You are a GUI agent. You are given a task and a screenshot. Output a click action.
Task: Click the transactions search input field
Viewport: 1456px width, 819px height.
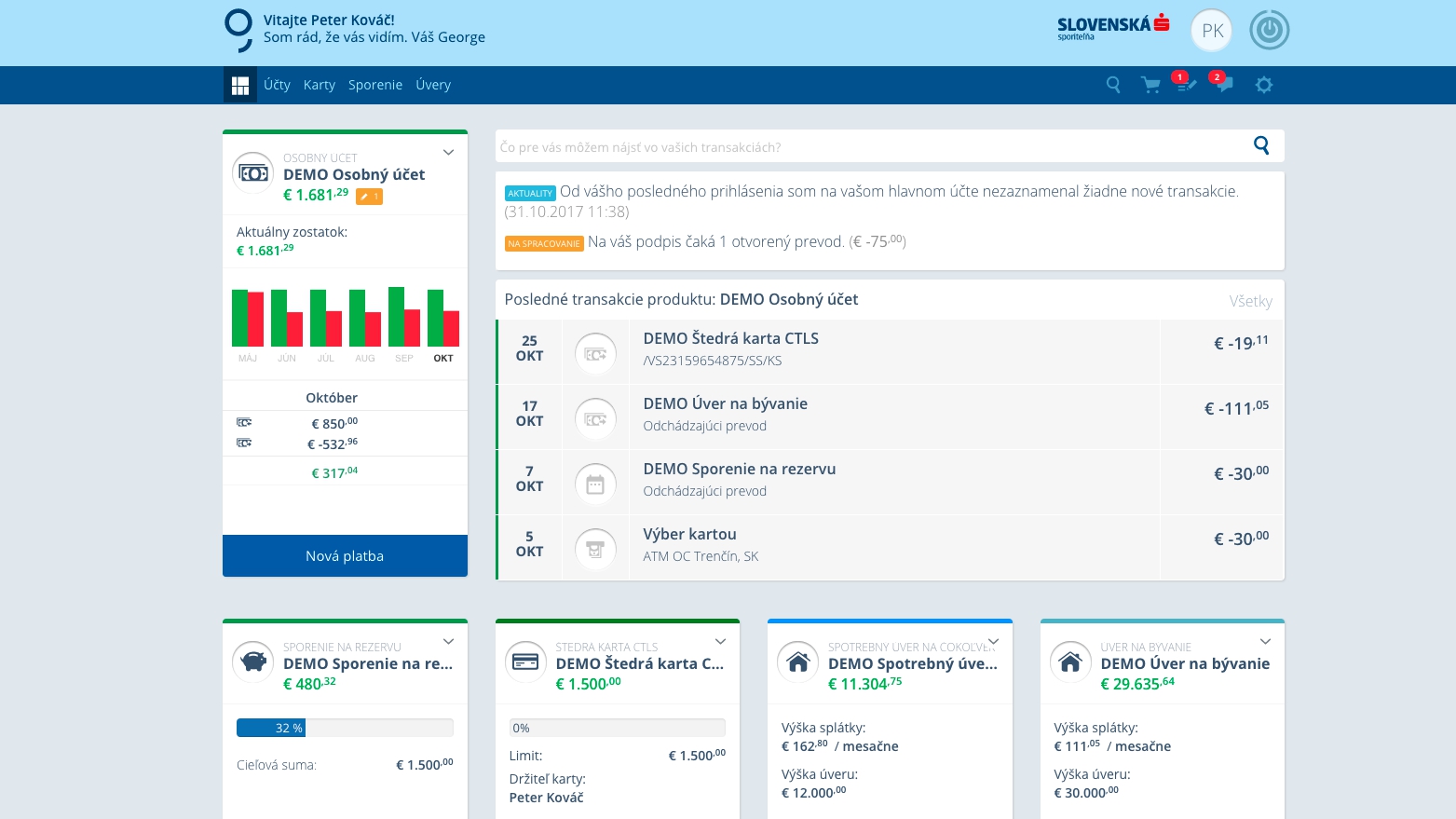coord(866,146)
